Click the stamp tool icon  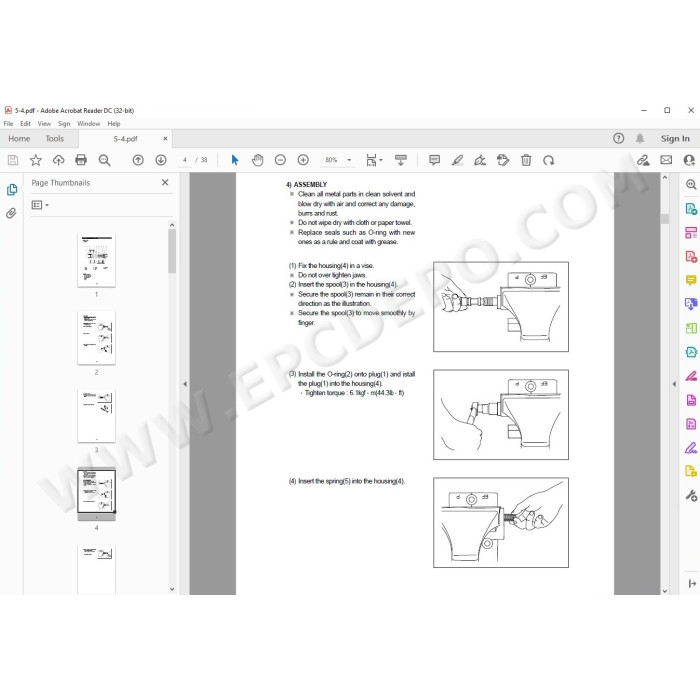click(x=503, y=160)
